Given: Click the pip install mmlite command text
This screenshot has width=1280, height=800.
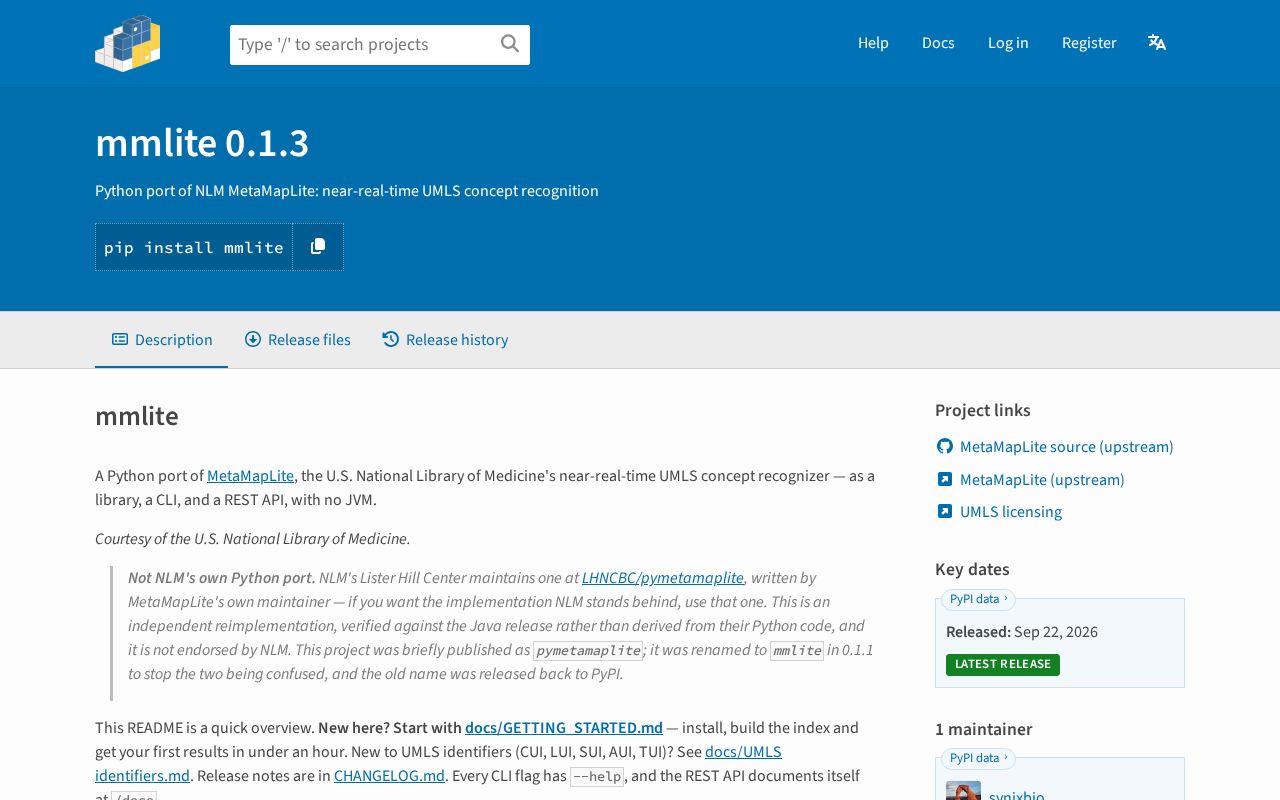Looking at the screenshot, I should [x=194, y=247].
